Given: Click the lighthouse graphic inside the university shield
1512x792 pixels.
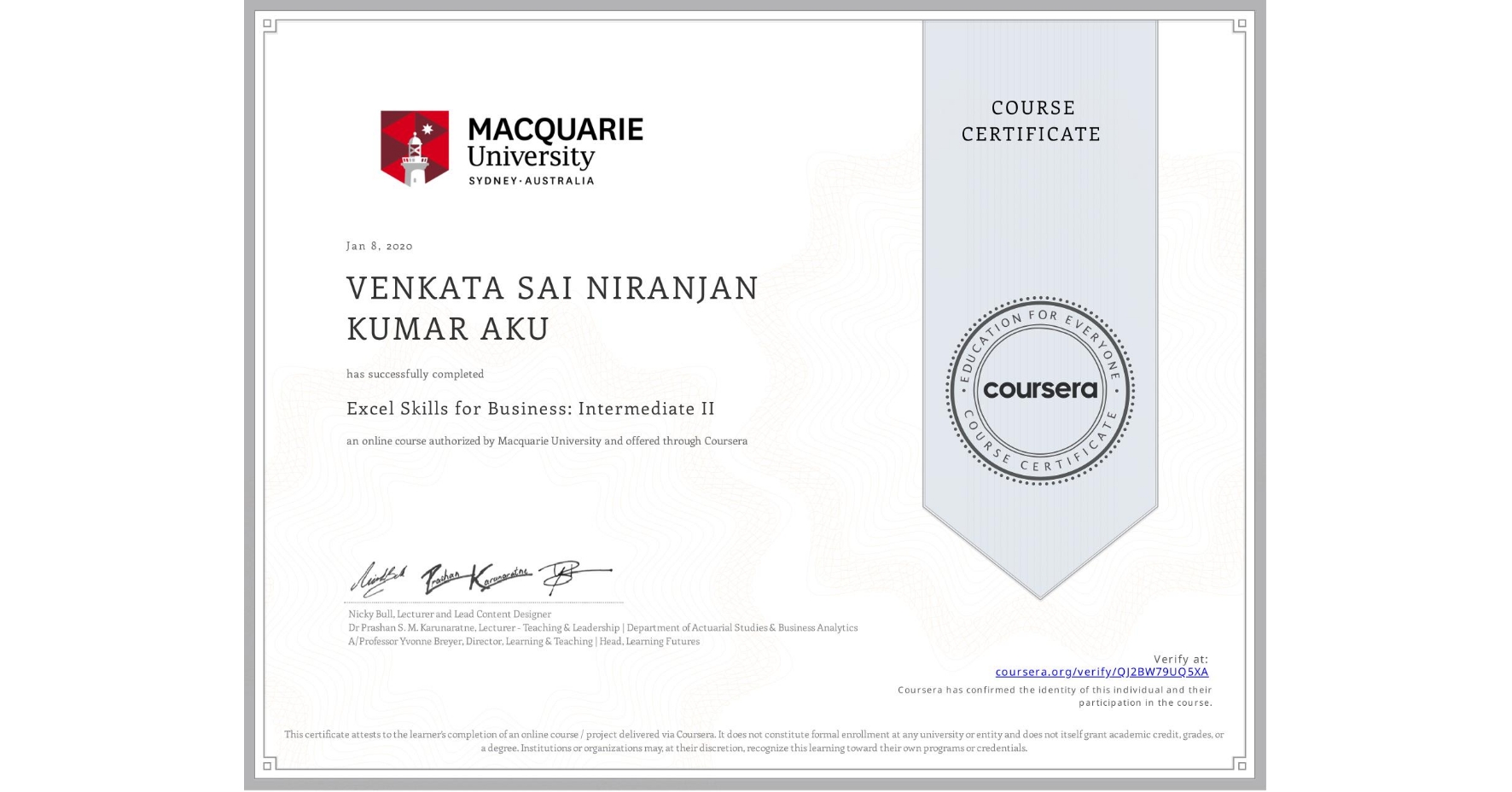Looking at the screenshot, I should click(x=415, y=158).
